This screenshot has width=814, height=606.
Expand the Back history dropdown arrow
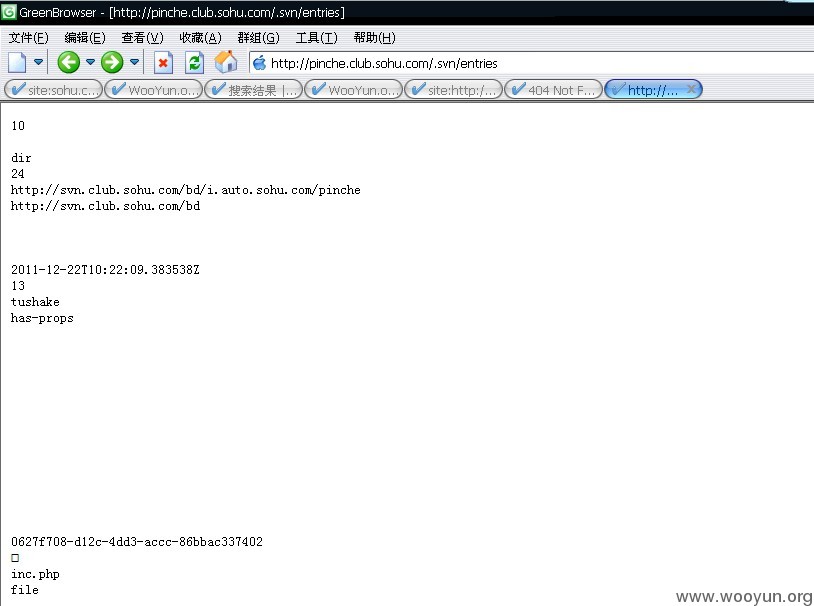(x=90, y=62)
